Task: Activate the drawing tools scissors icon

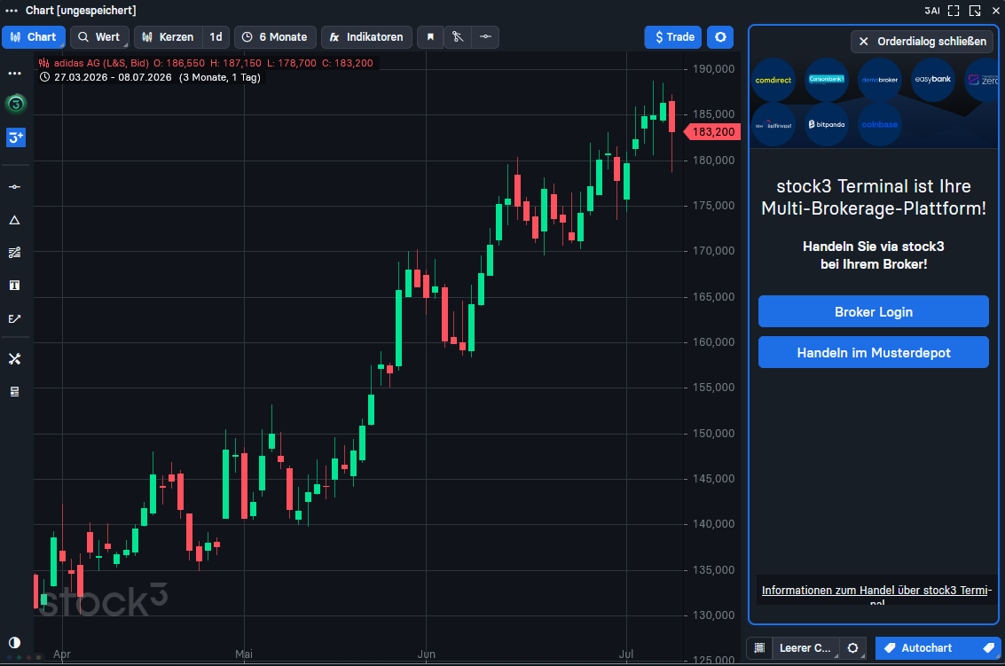Action: click(x=458, y=37)
